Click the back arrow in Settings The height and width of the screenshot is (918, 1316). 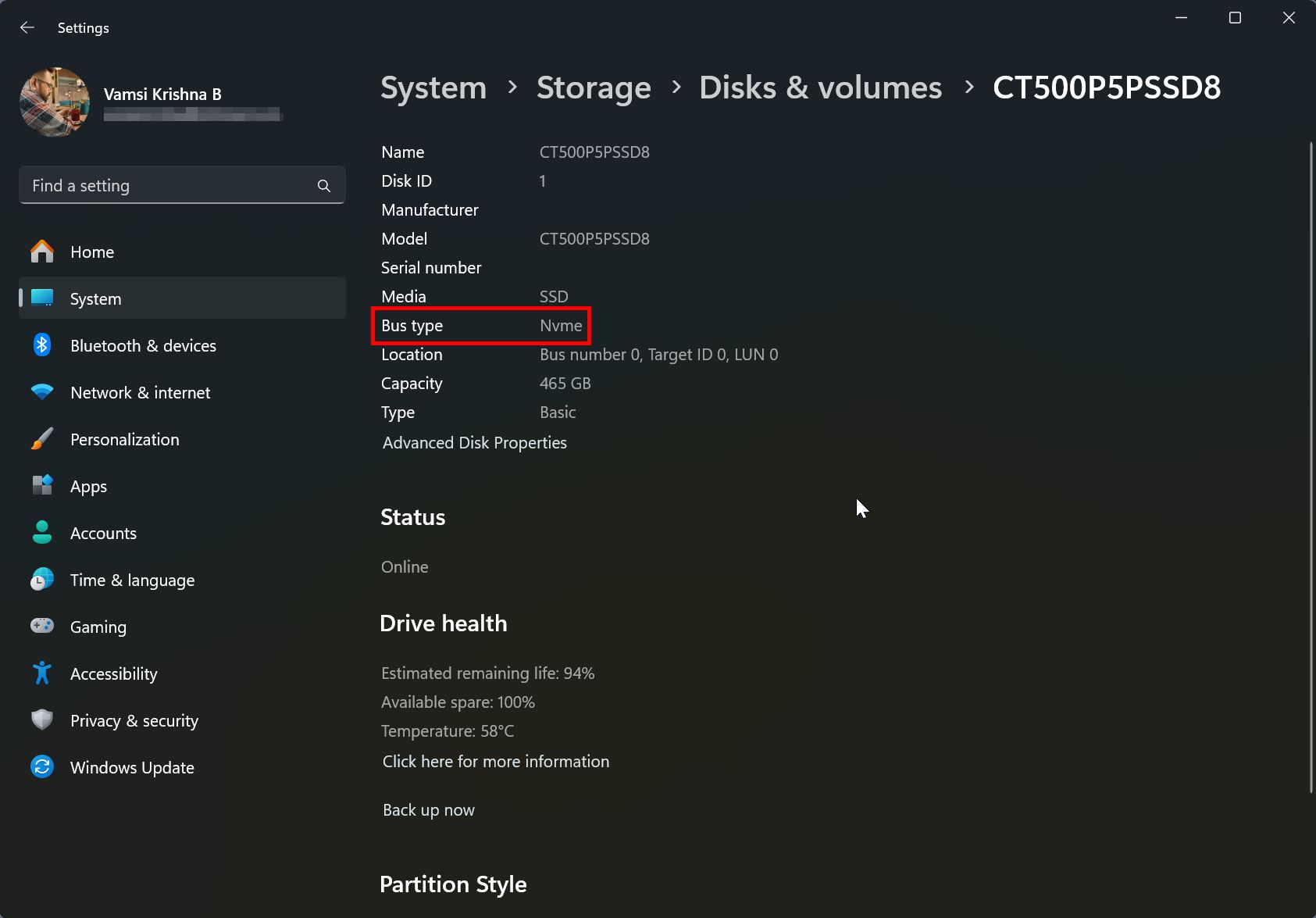tap(27, 27)
